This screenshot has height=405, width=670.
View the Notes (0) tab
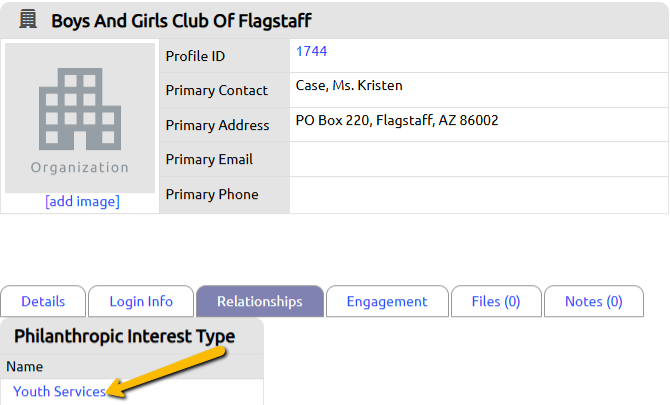594,301
